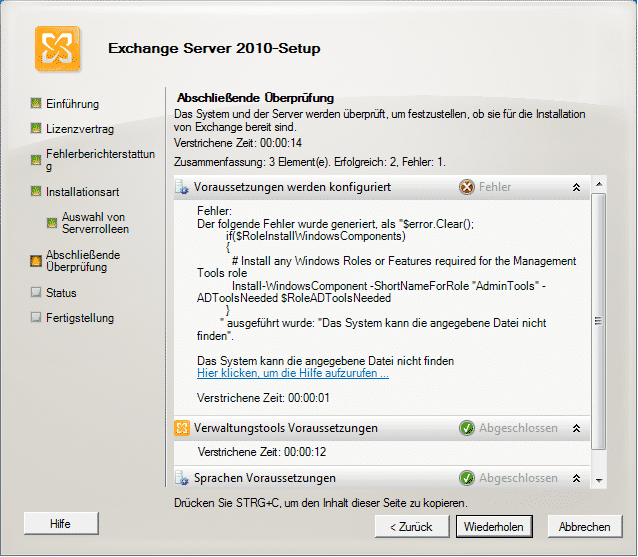This screenshot has width=638, height=557.
Task: Click the Exchange Server orange logo icon
Action: tap(57, 48)
